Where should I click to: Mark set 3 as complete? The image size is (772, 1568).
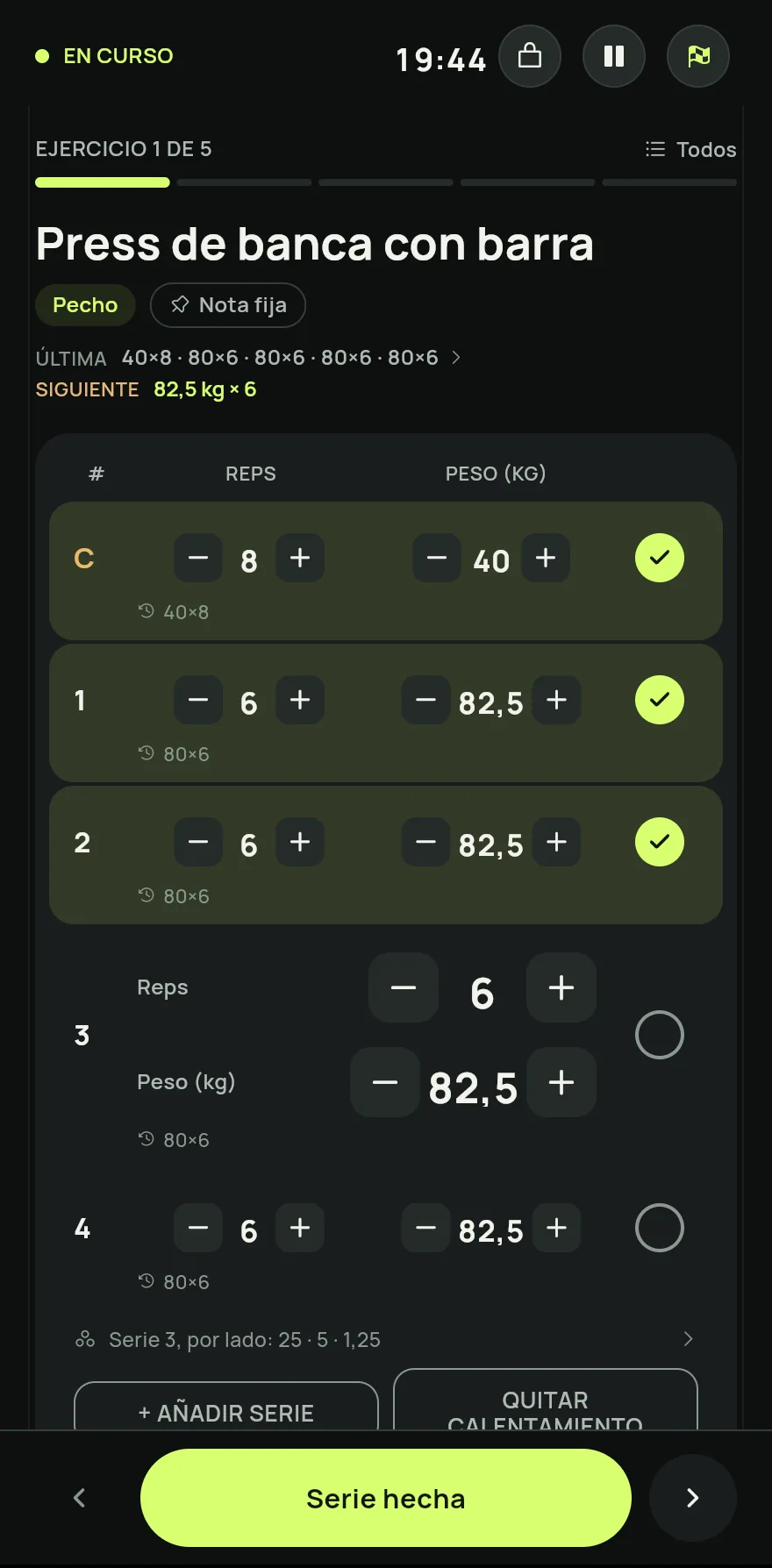[x=660, y=1035]
